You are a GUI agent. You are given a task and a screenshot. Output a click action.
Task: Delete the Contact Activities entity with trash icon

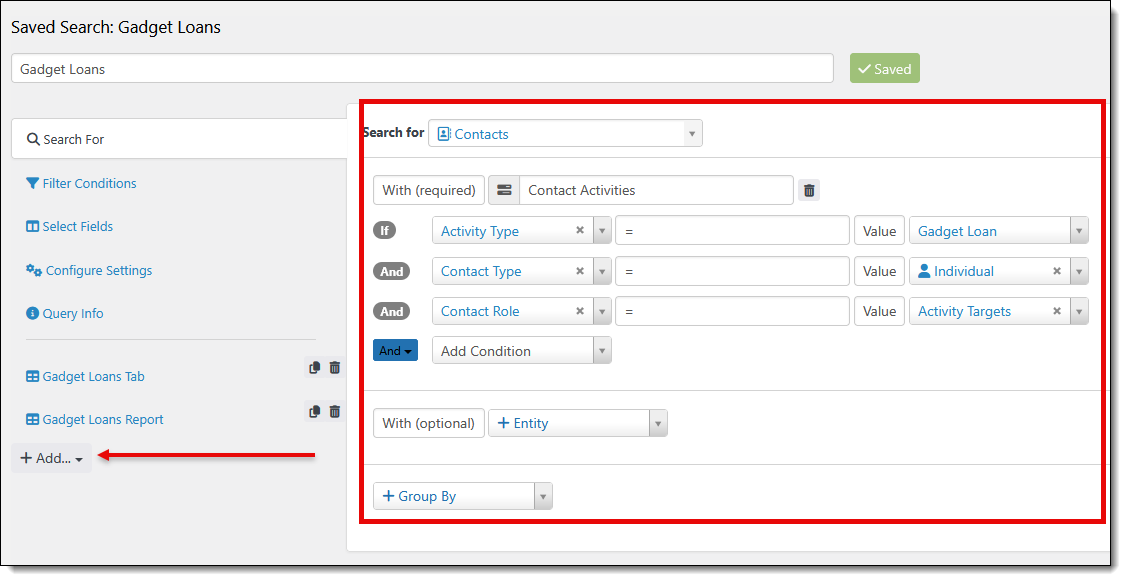pos(809,190)
